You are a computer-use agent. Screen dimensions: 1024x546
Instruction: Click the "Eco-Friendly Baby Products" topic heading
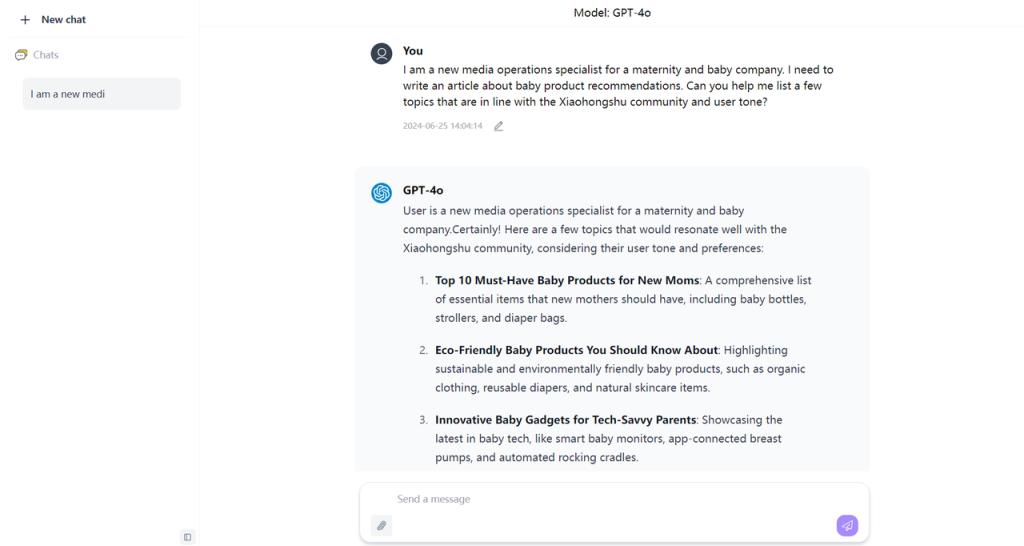(x=576, y=350)
